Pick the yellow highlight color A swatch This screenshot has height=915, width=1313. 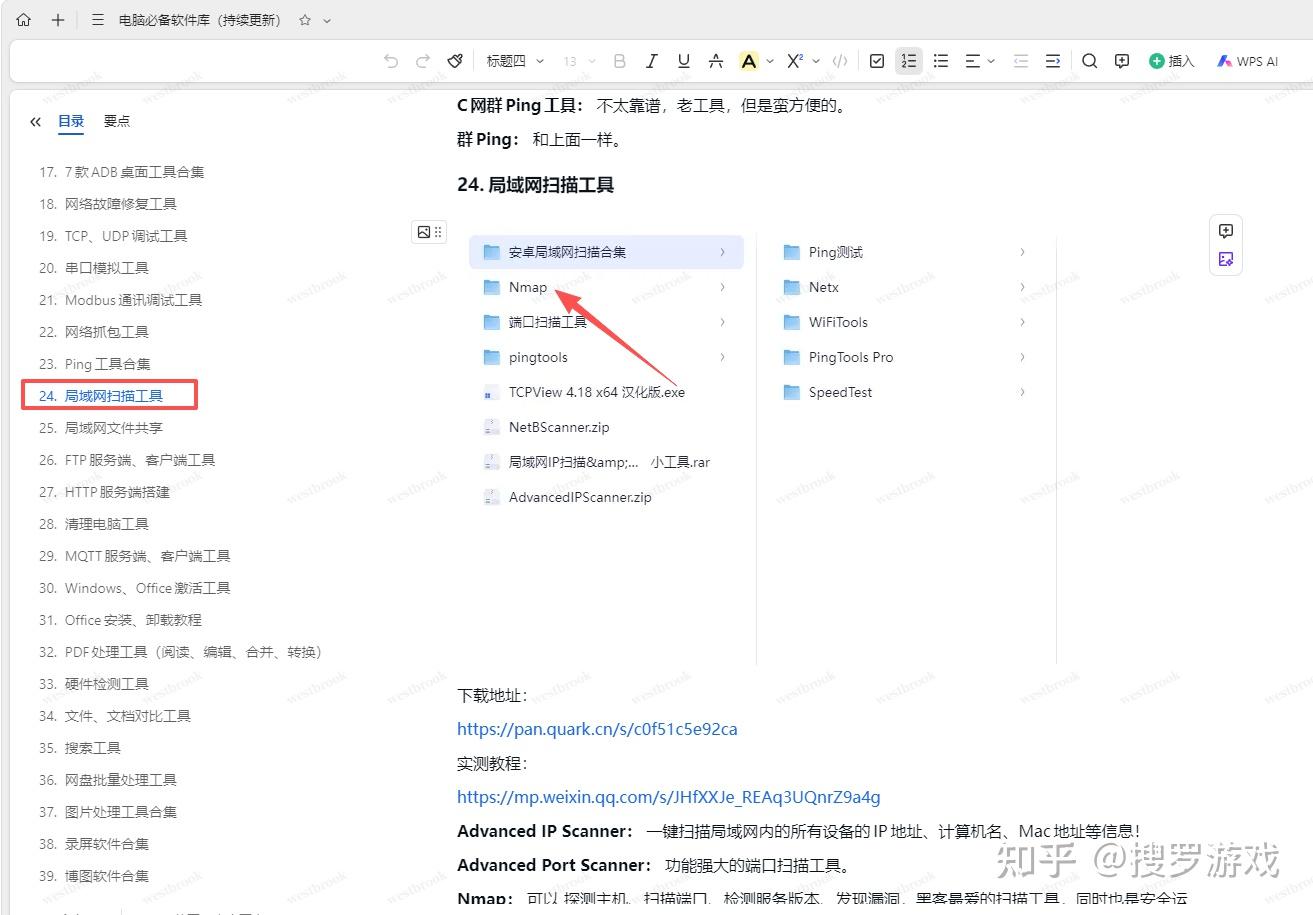coord(748,61)
